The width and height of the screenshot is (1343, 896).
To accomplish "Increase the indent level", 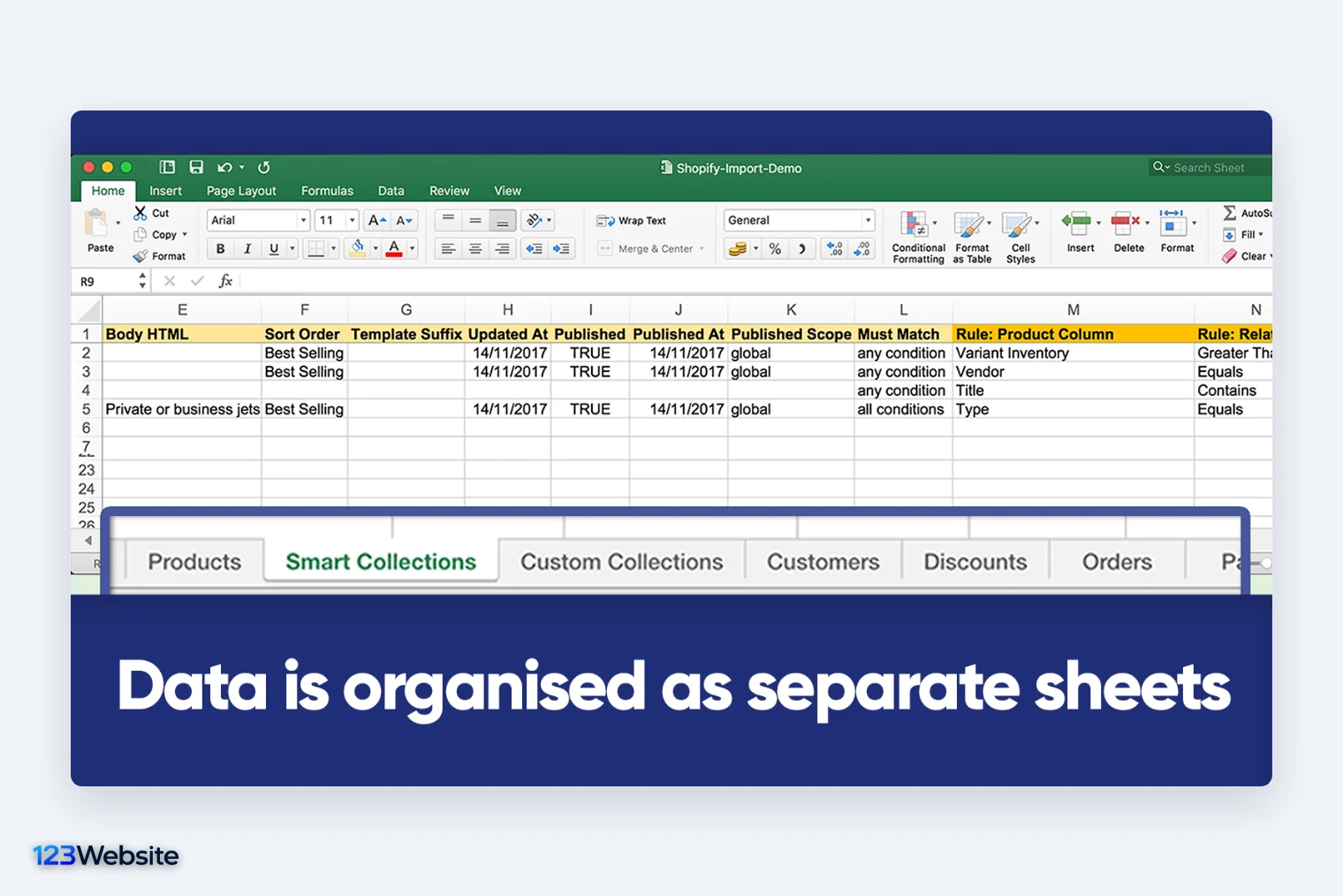I will [x=561, y=249].
